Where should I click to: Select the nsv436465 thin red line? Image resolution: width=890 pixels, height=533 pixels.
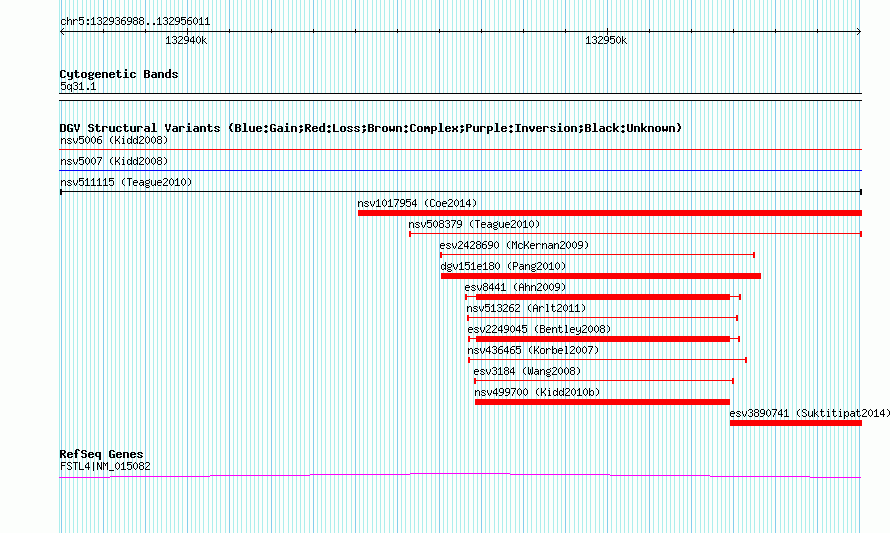607,360
